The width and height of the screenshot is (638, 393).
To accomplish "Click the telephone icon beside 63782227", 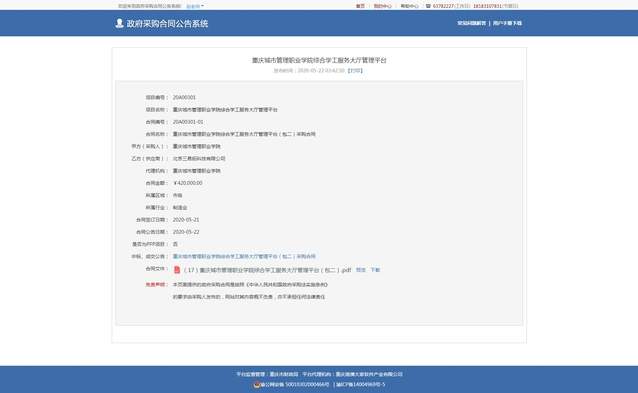I will point(428,6).
